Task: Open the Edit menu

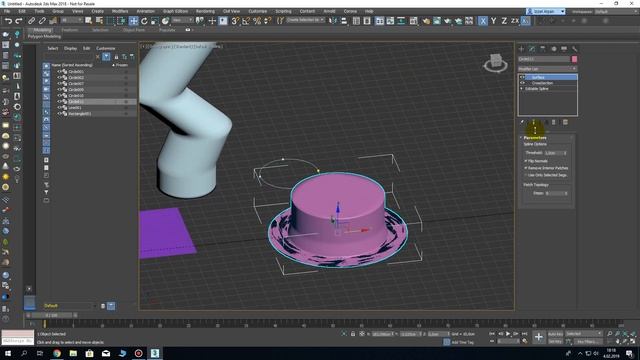Action: click(x=22, y=11)
